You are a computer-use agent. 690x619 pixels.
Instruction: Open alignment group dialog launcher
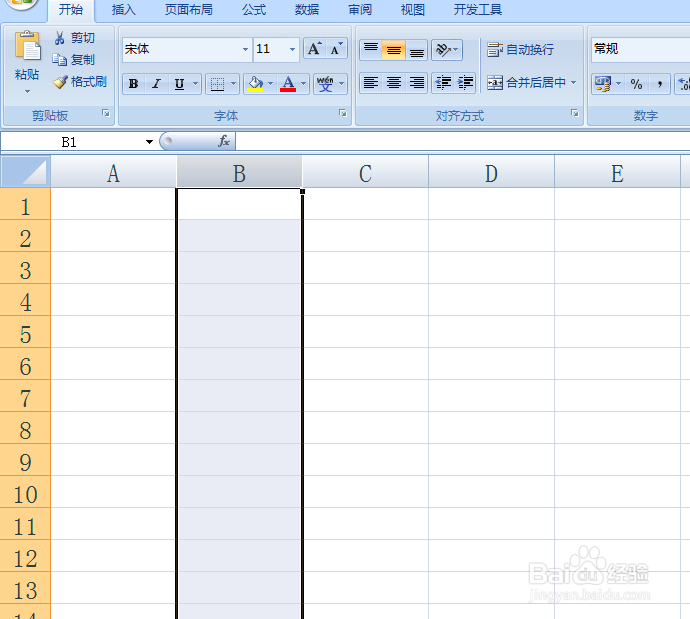[x=575, y=113]
